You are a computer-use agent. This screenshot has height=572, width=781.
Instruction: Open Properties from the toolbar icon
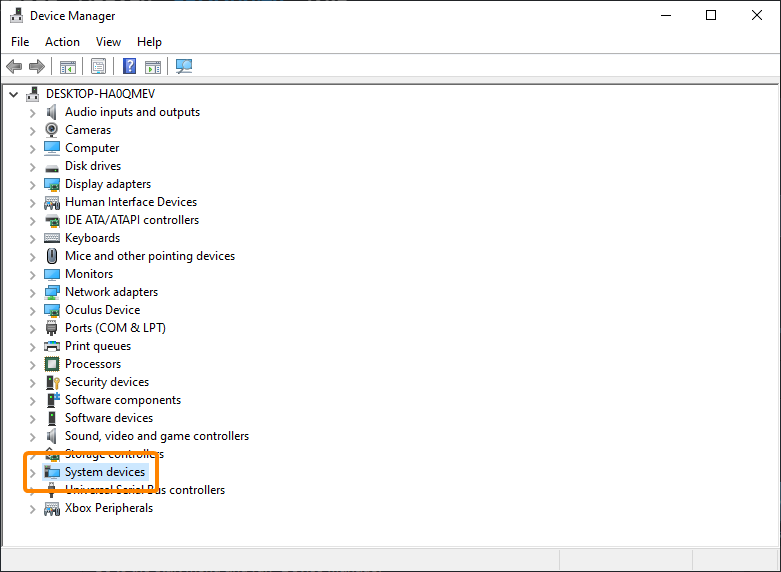(x=99, y=66)
